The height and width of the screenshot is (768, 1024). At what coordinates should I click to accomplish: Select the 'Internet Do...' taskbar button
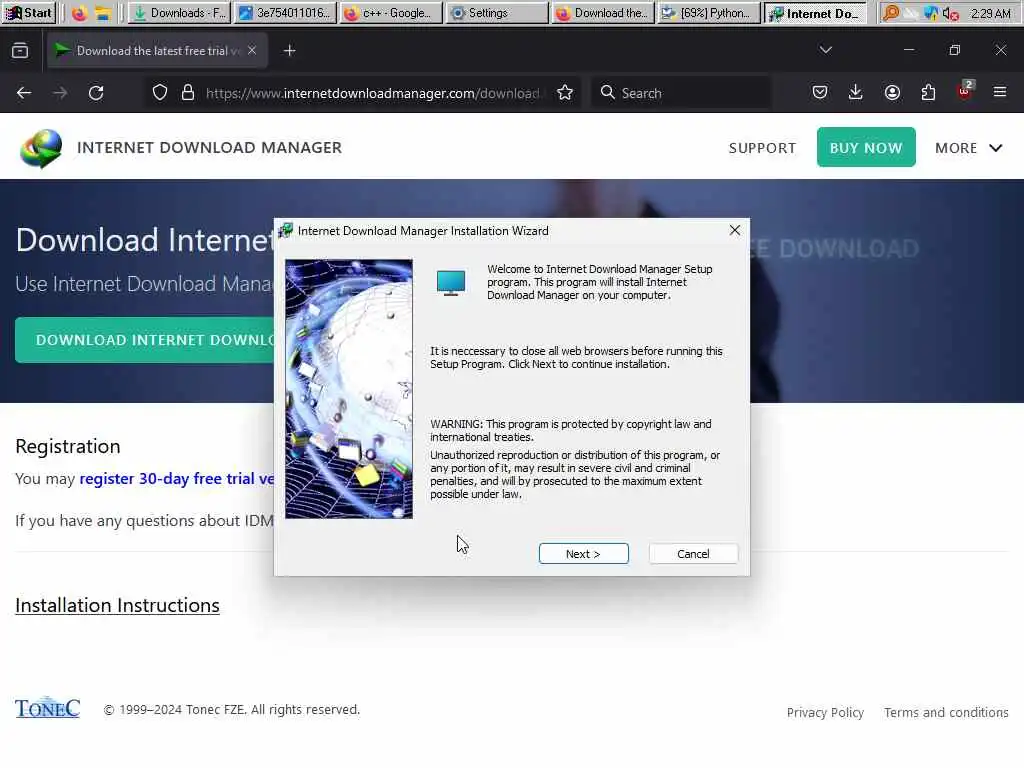tap(816, 13)
